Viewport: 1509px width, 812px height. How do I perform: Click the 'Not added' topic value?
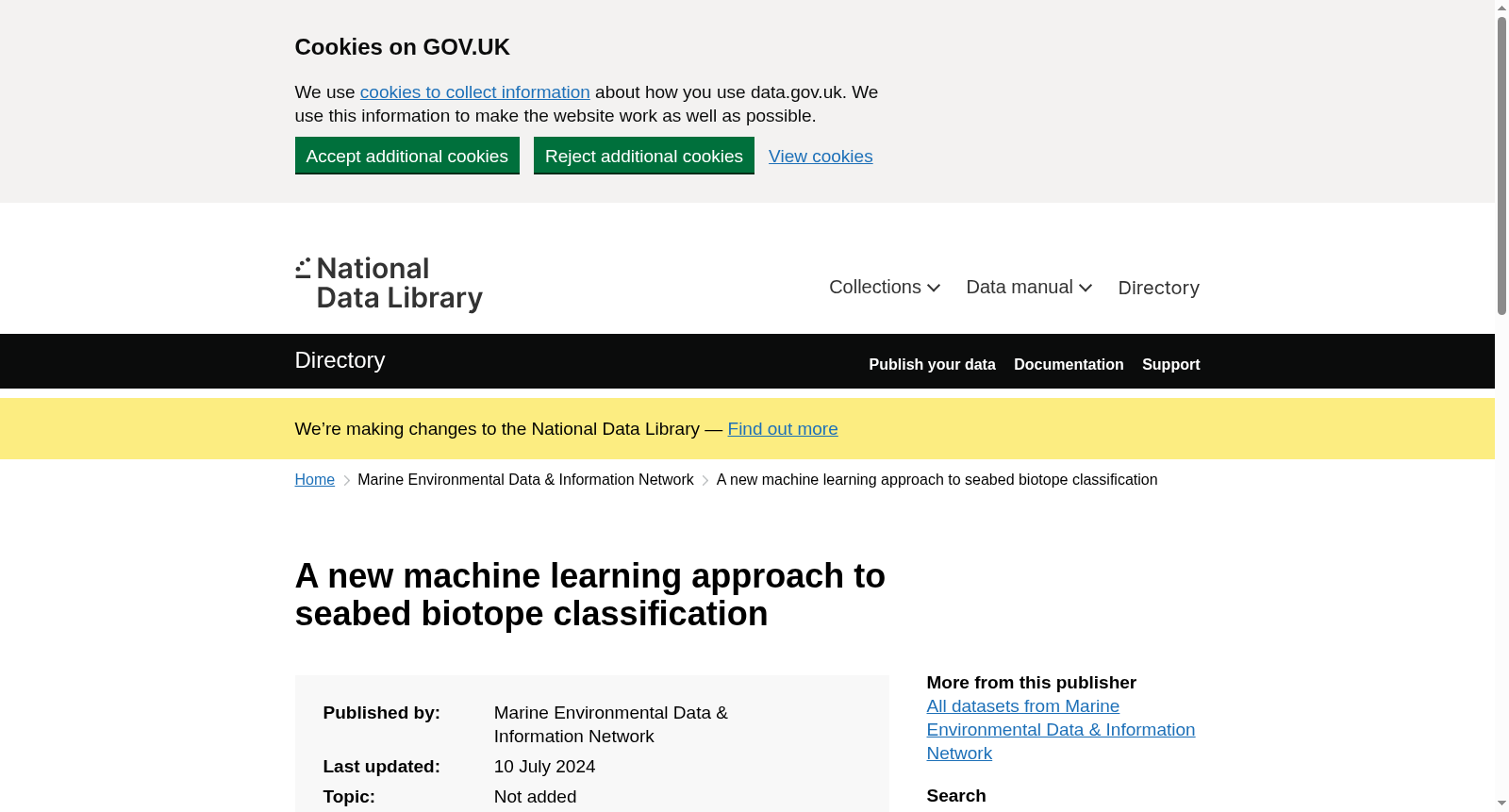click(x=536, y=797)
